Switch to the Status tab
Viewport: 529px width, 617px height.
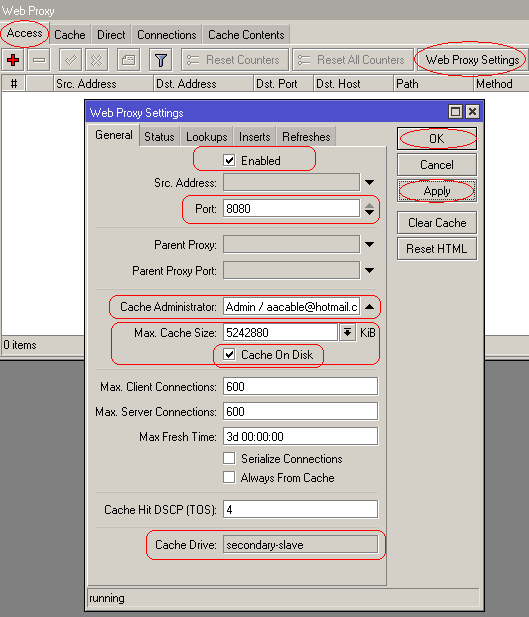159,137
